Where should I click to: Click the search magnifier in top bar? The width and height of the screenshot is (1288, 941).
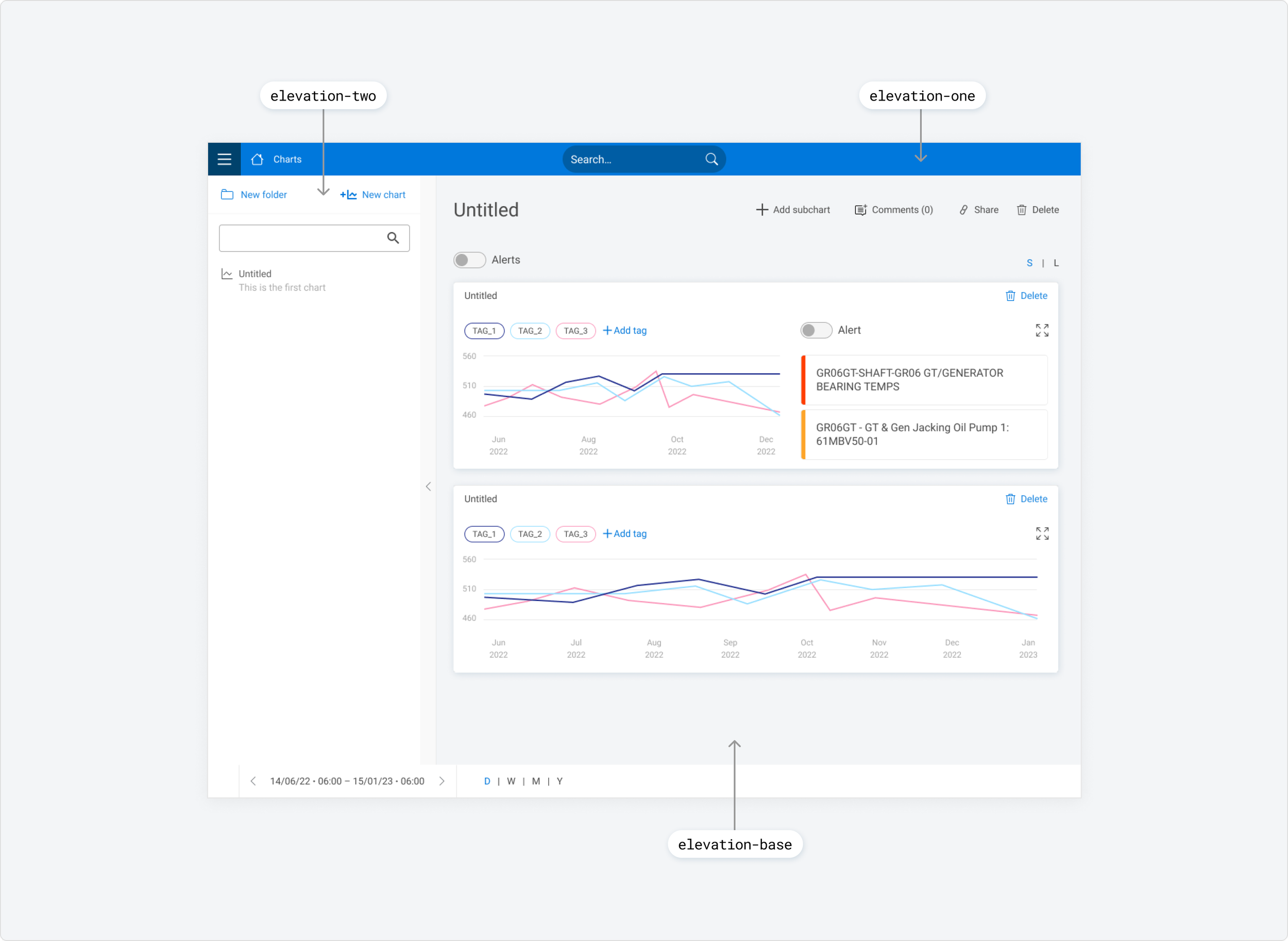[x=711, y=159]
